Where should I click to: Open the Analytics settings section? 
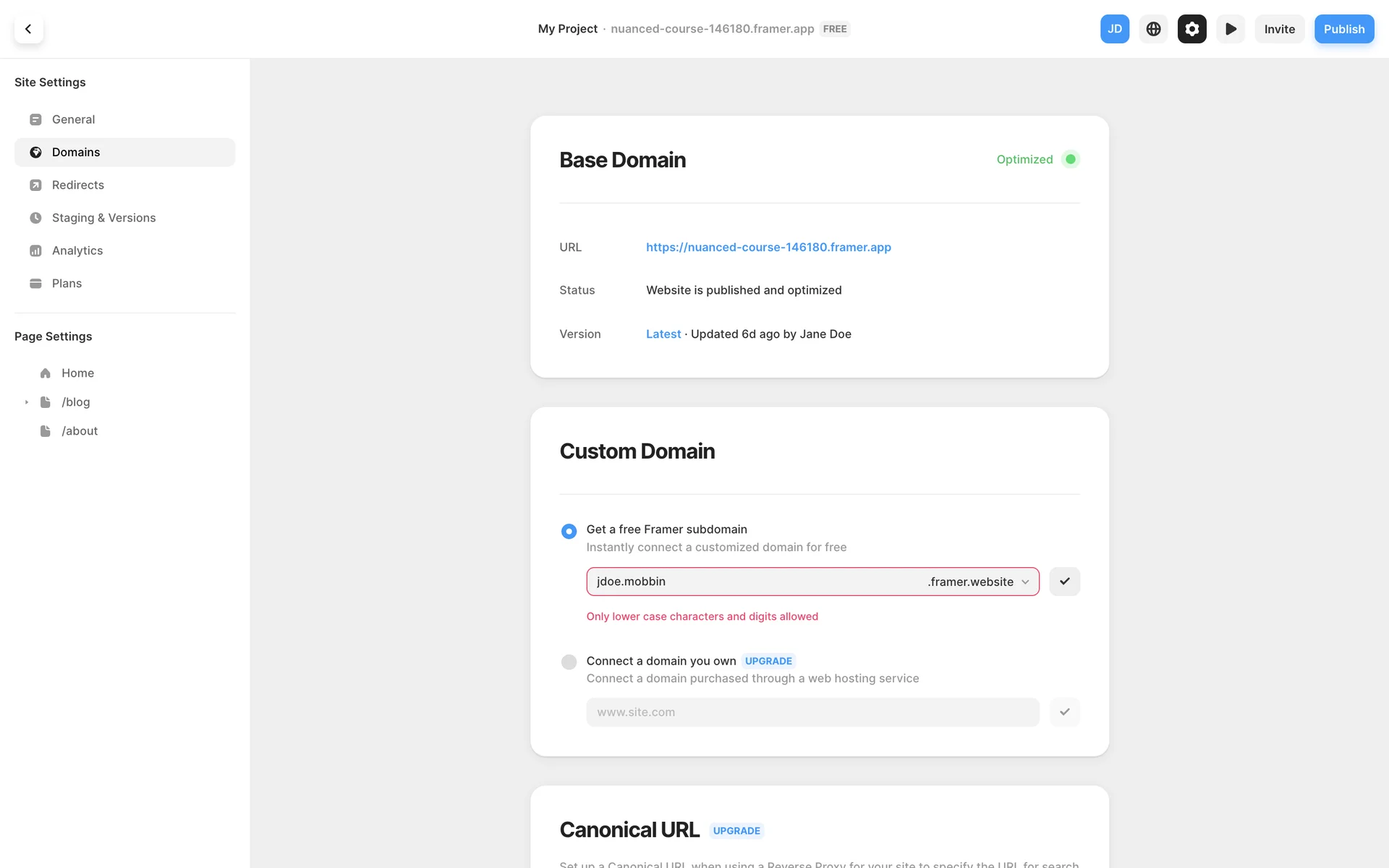(77, 251)
